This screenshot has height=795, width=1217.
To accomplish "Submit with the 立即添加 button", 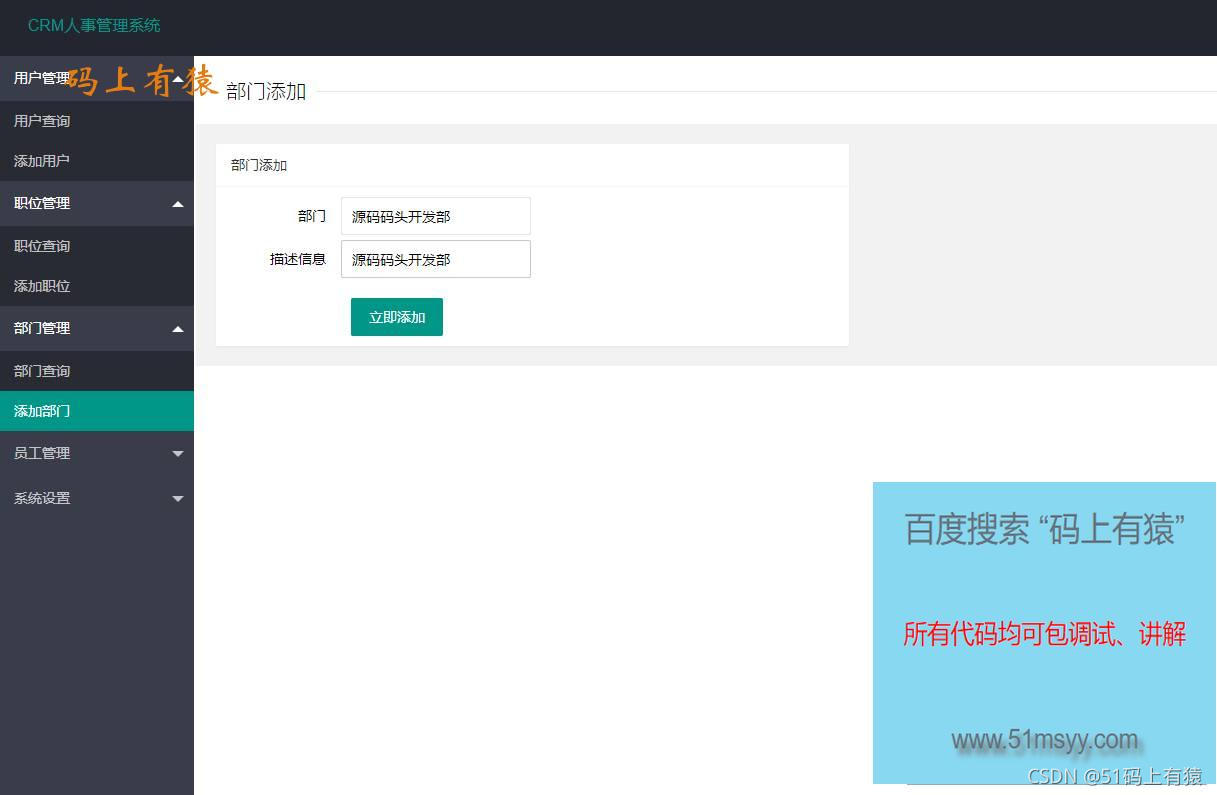I will [x=397, y=317].
